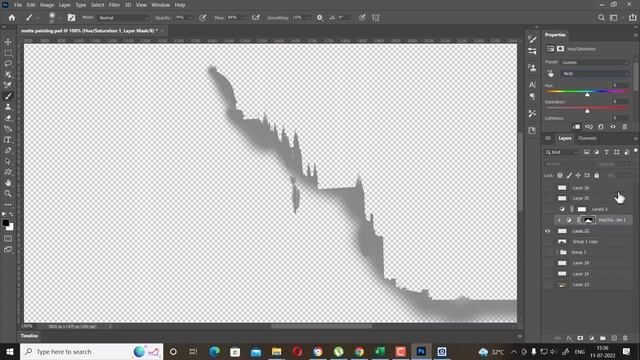The width and height of the screenshot is (640, 360).
Task: Open Smoothing value dropdown
Action: click(308, 18)
